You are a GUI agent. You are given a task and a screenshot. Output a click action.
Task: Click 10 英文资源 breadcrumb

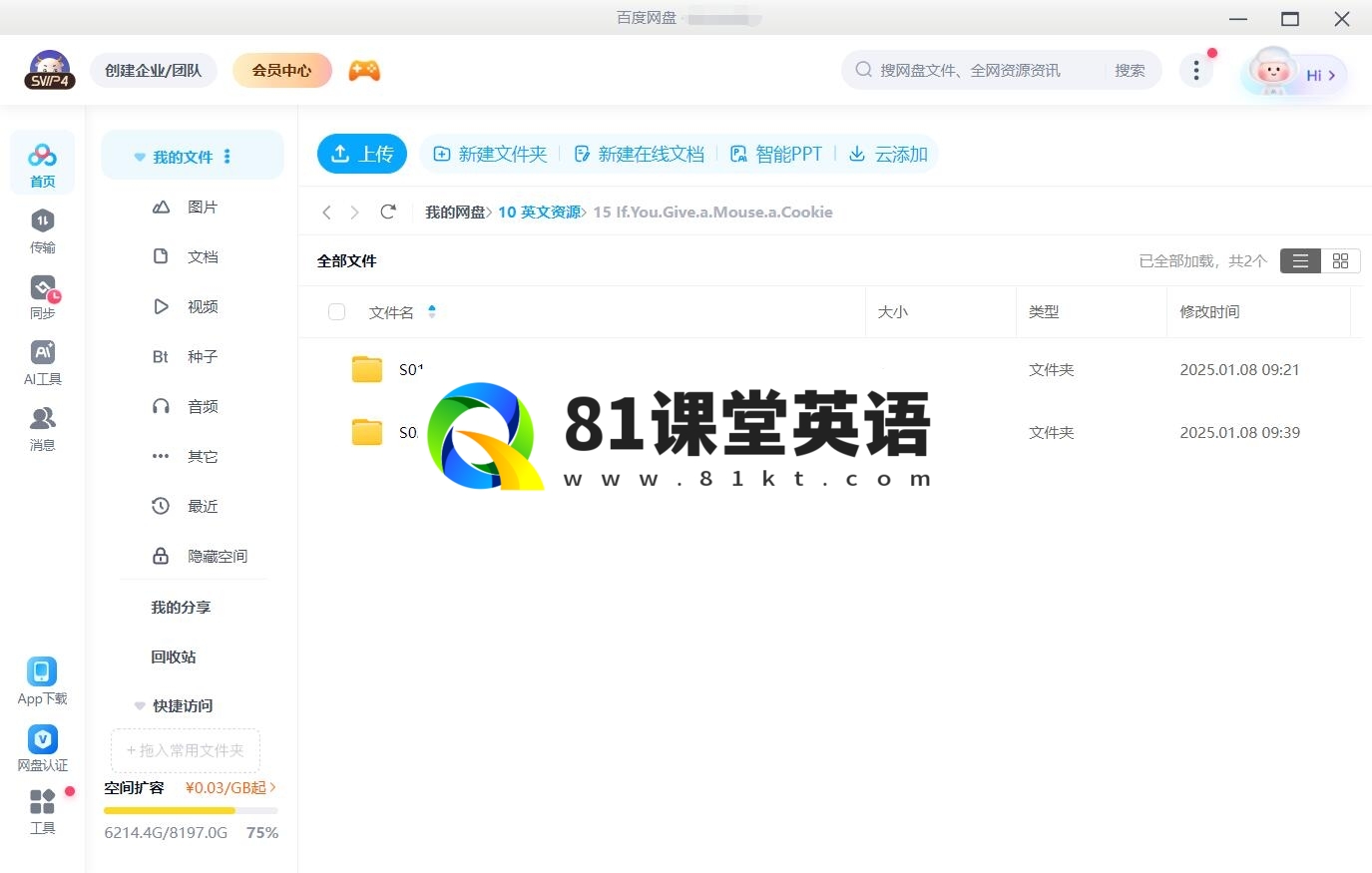539,212
